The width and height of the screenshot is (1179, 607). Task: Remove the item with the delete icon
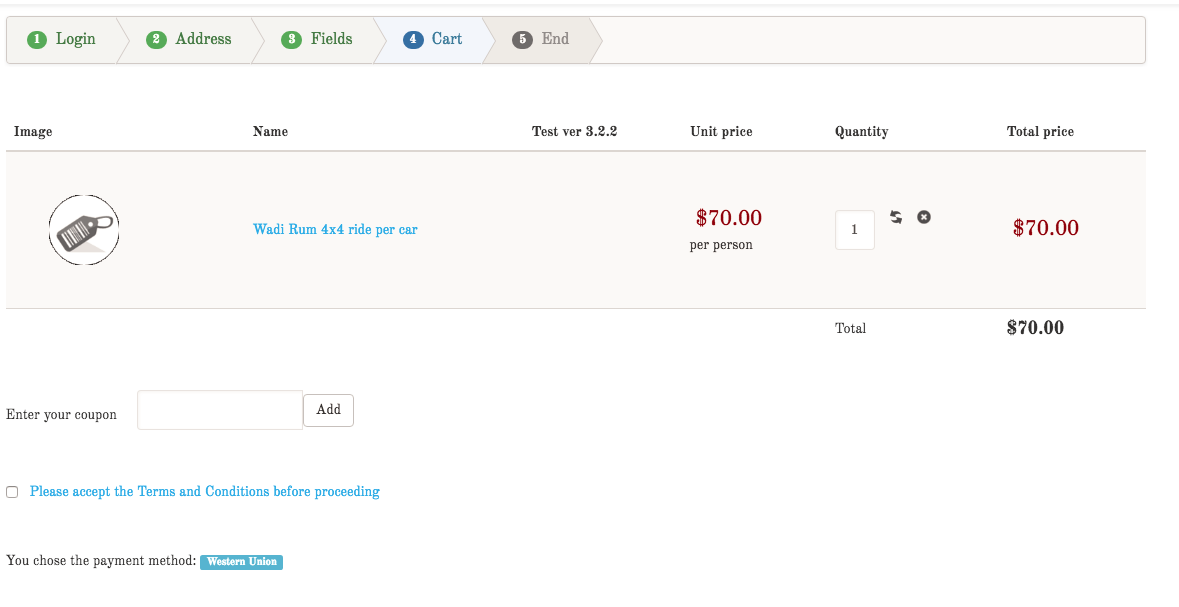click(x=924, y=217)
